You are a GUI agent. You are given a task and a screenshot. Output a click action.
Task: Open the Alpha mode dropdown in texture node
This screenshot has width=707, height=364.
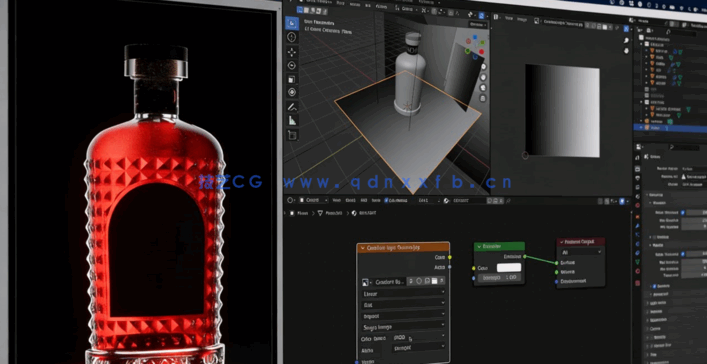point(418,348)
